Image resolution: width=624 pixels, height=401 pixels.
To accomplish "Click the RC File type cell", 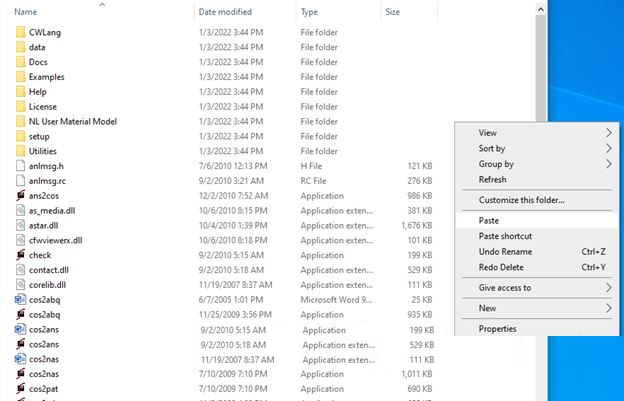I will [314, 181].
